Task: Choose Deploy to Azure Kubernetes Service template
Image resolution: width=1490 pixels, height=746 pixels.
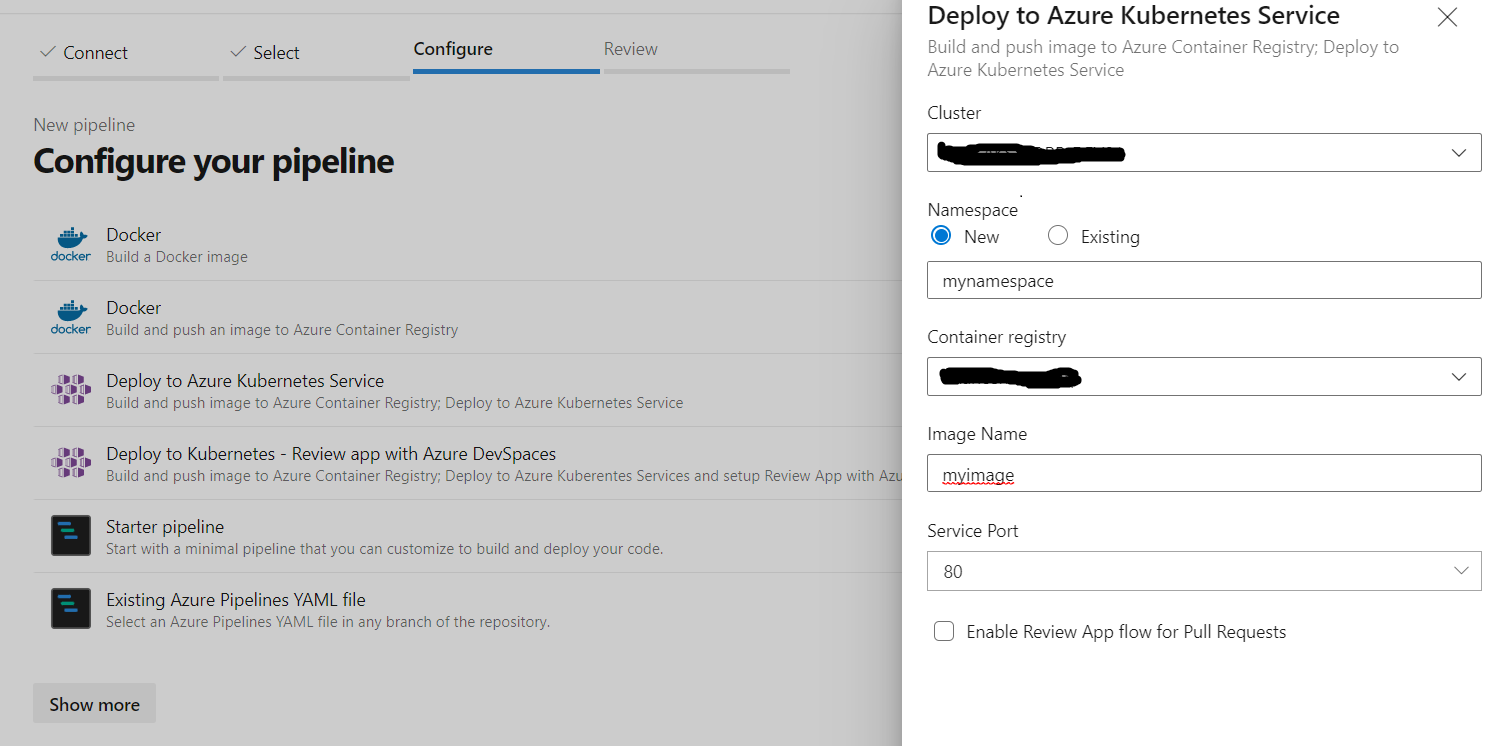Action: coord(467,390)
